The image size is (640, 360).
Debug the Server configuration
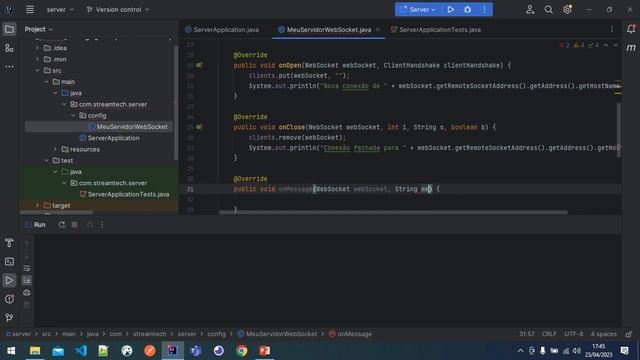pos(468,9)
